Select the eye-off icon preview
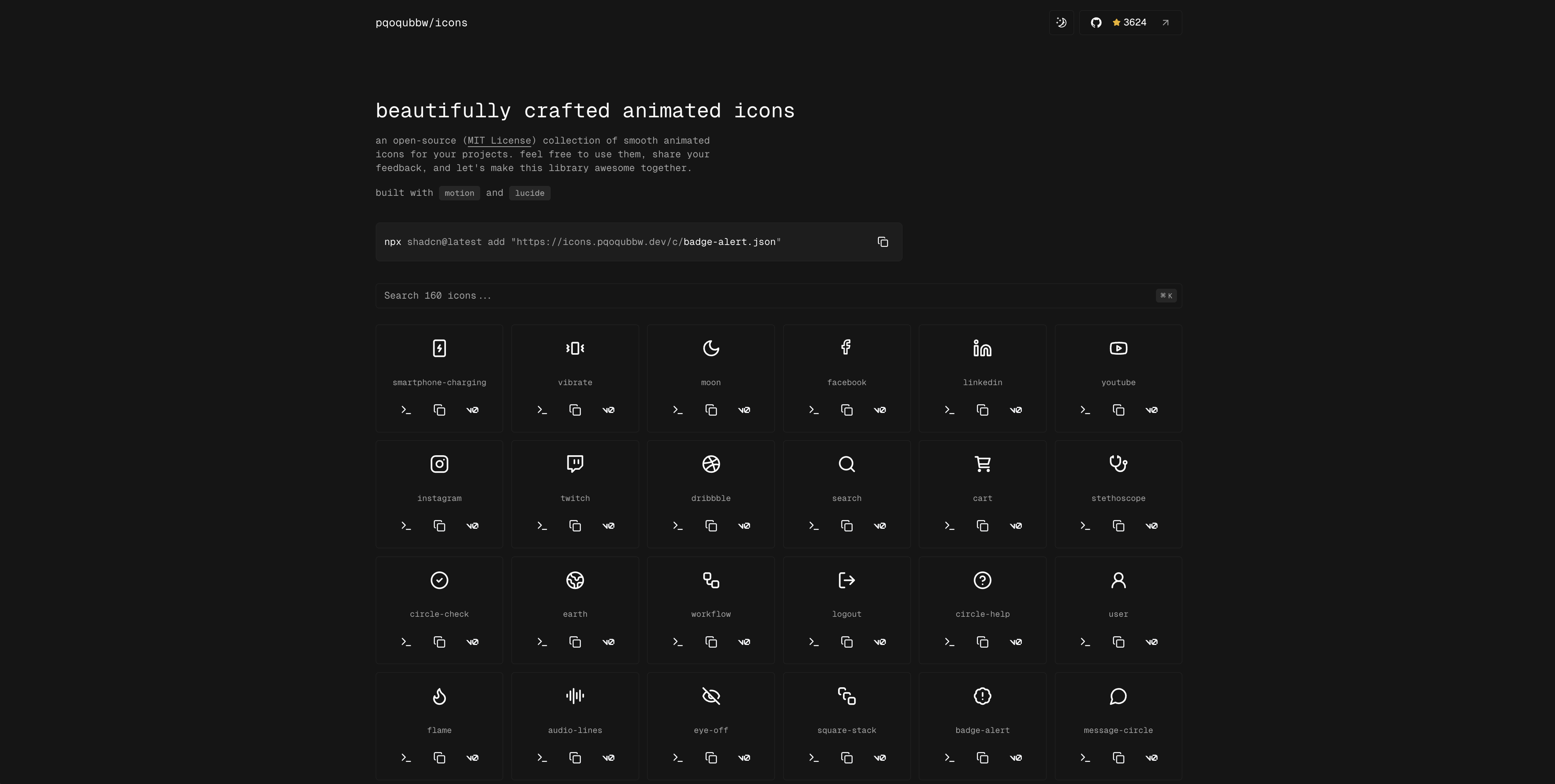Screen dimensions: 1555x784 pyautogui.click(x=711, y=696)
